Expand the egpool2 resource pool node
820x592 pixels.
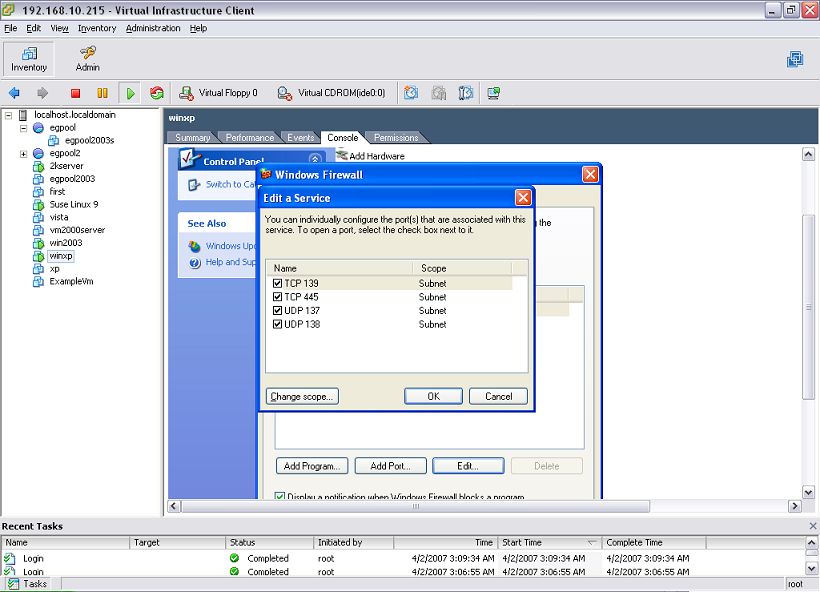pyautogui.click(x=24, y=154)
